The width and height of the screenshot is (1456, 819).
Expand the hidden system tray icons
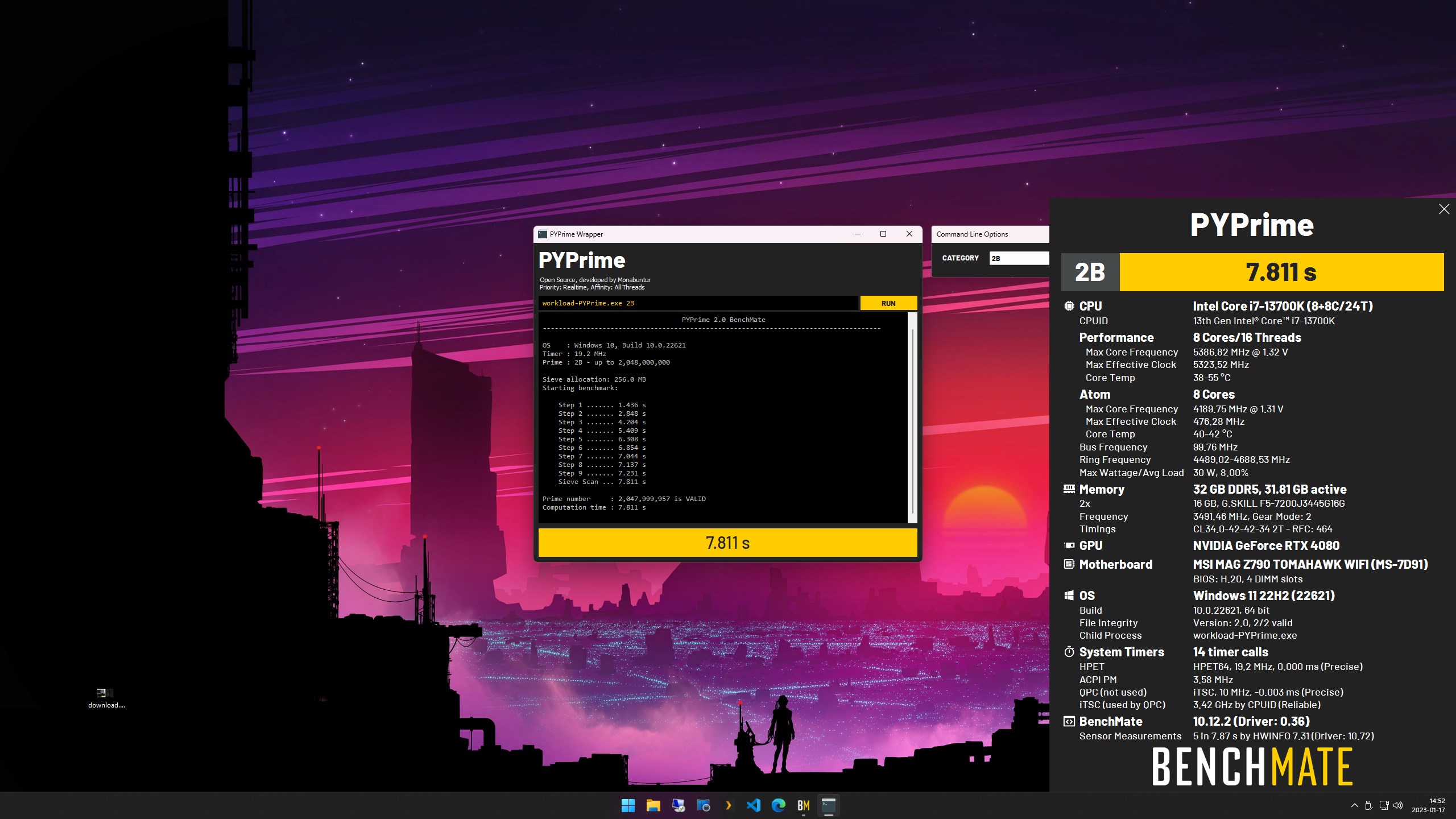click(x=1354, y=805)
